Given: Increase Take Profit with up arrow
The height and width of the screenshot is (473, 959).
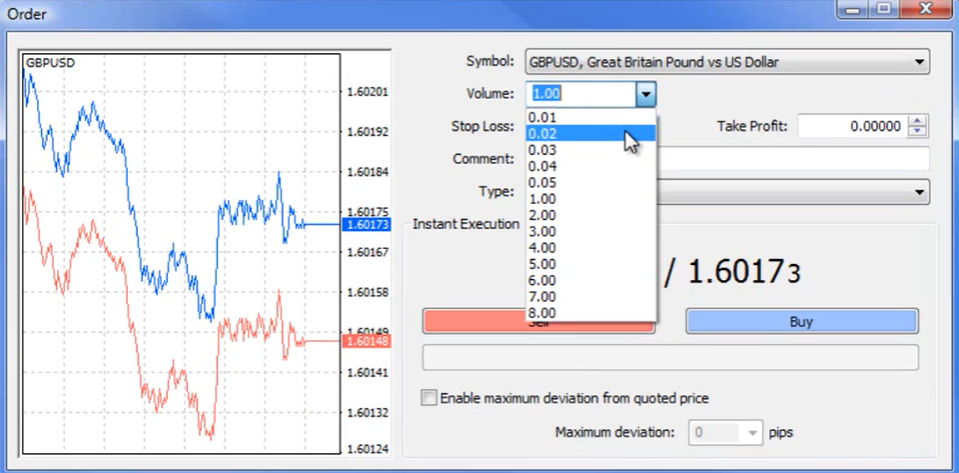Looking at the screenshot, I should click(919, 121).
